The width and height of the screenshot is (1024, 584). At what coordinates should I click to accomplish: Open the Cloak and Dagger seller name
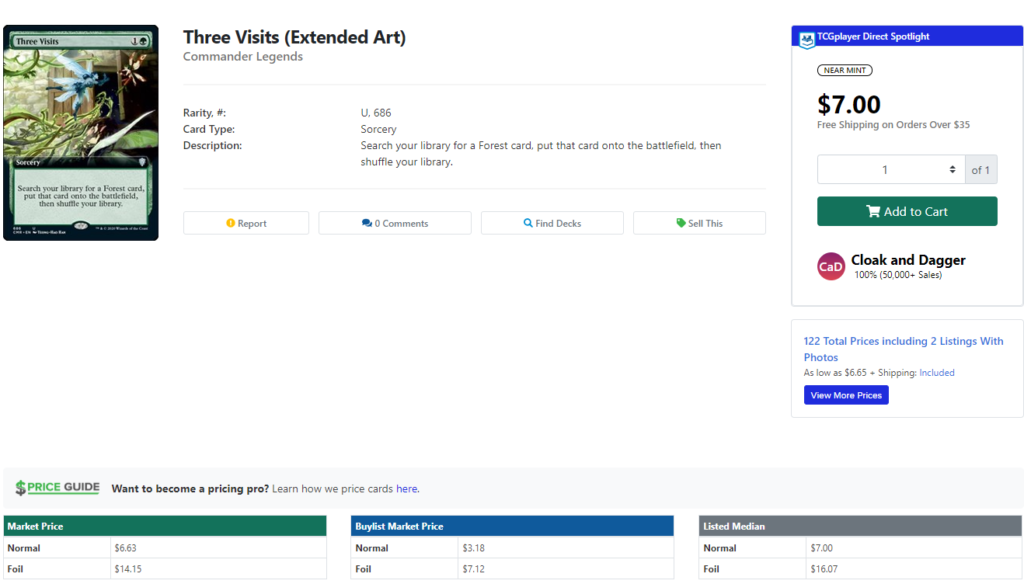pyautogui.click(x=908, y=260)
